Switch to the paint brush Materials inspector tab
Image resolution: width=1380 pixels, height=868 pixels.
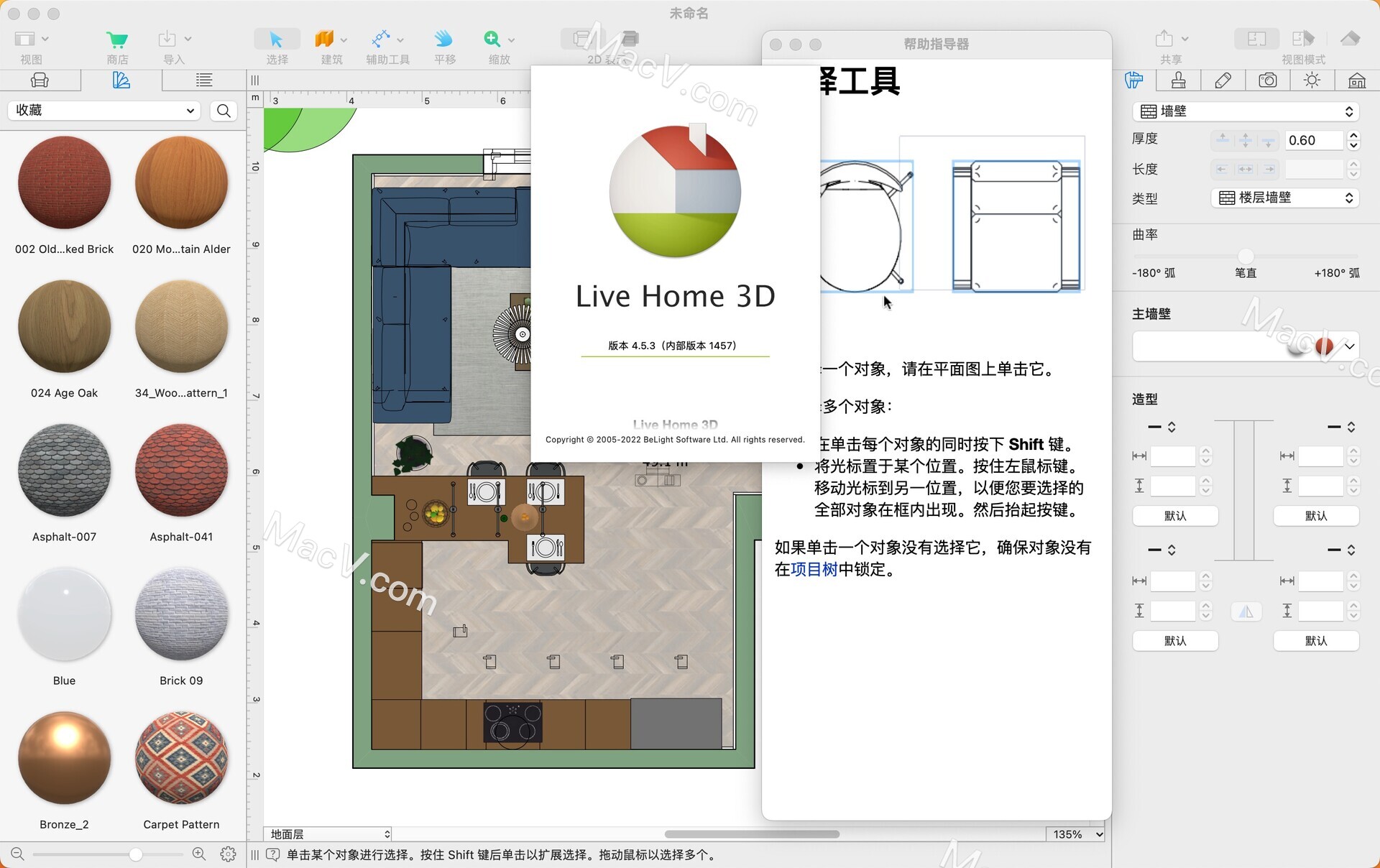pos(1178,80)
